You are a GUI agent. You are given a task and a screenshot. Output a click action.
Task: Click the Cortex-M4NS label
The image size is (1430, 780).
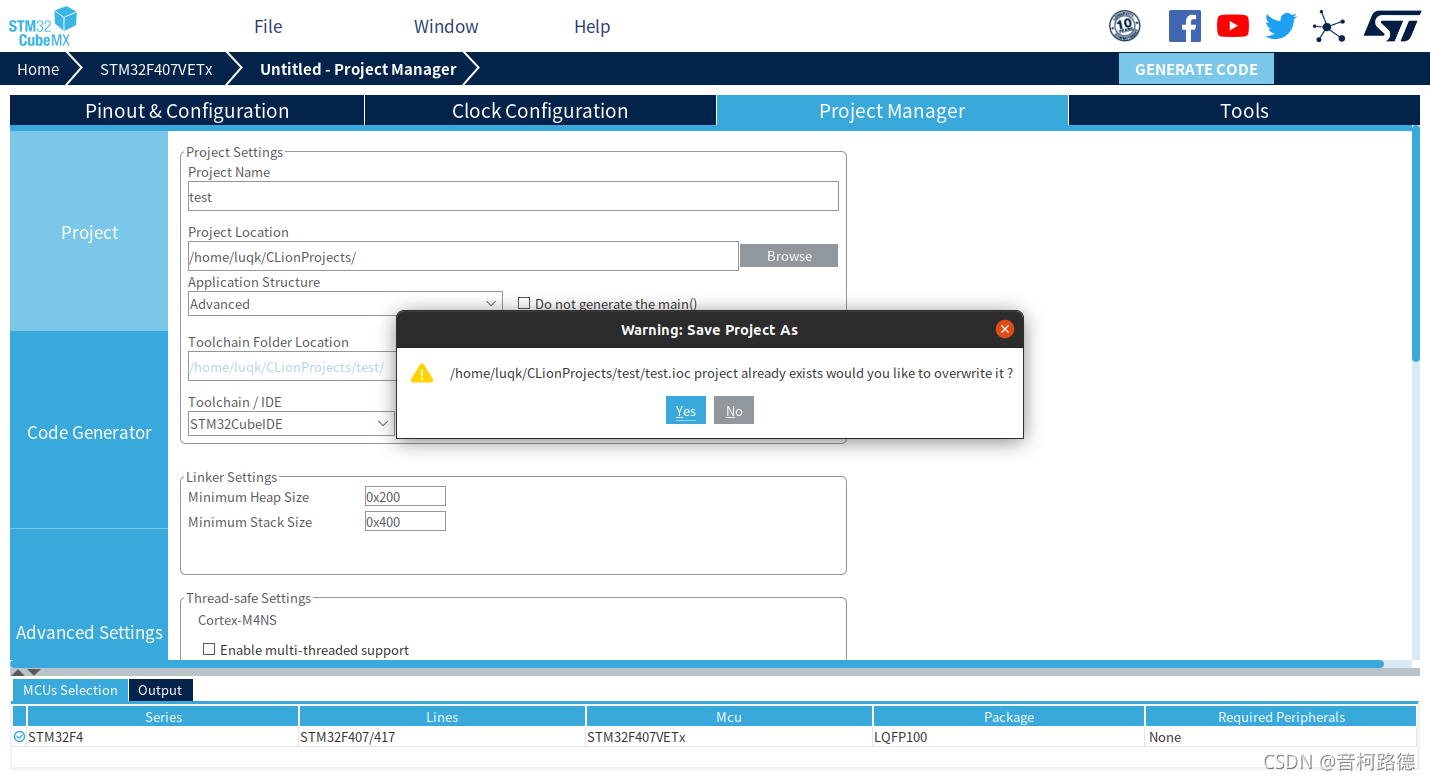pyautogui.click(x=237, y=620)
